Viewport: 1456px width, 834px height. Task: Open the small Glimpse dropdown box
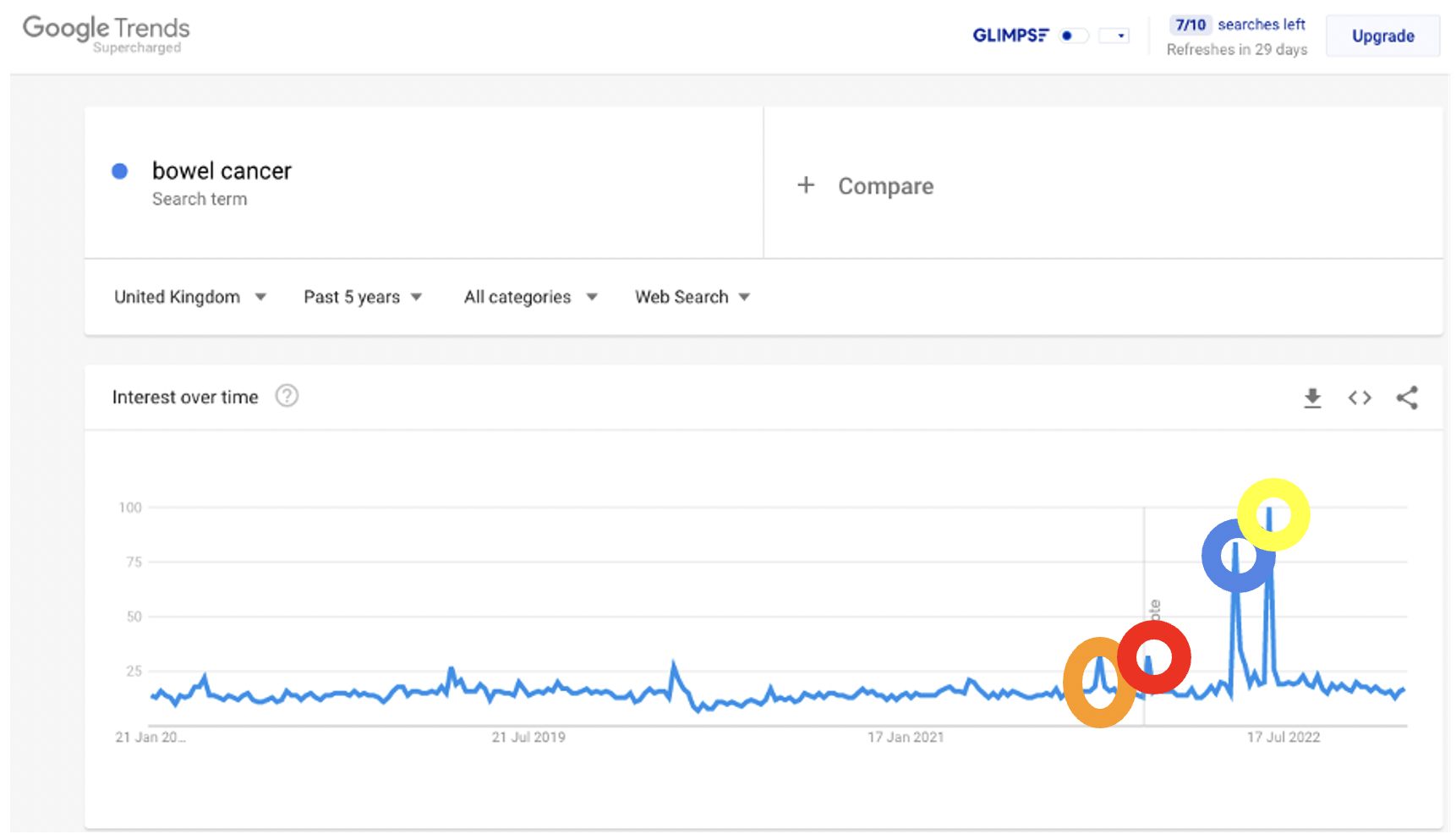point(1114,36)
